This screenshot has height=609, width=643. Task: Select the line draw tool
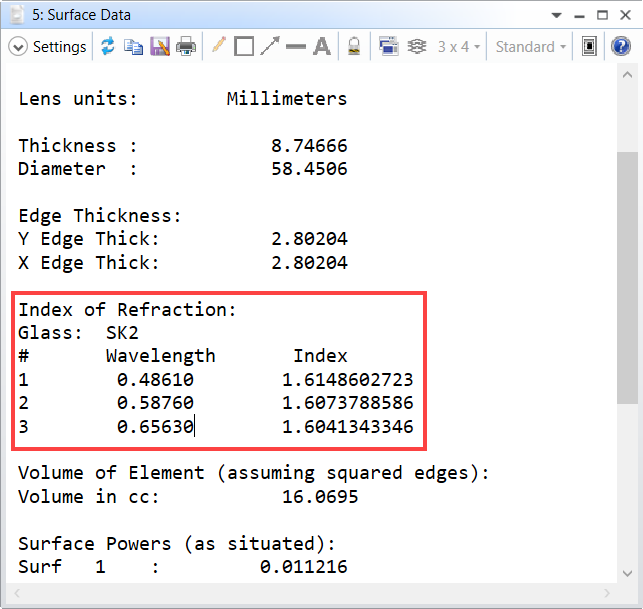click(296, 47)
